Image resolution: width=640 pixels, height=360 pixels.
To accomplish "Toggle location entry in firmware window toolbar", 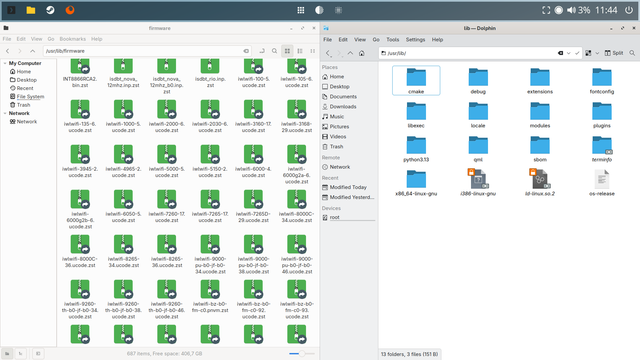I will 262,51.
